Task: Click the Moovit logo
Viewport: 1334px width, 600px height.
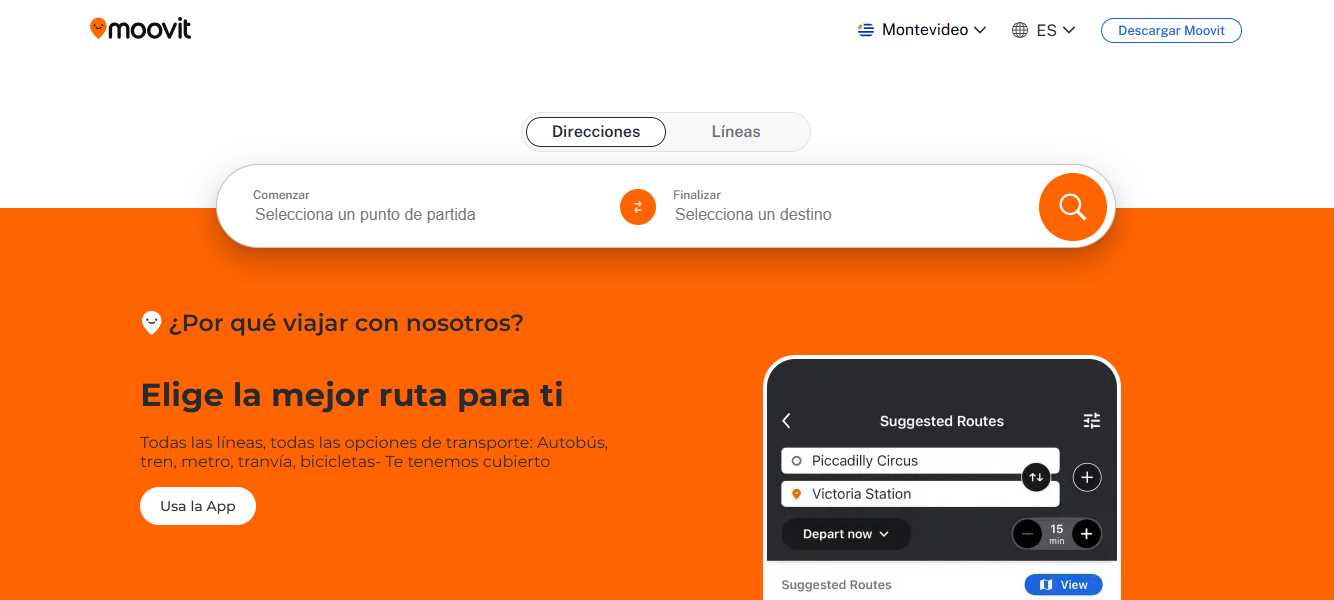Action: point(140,29)
